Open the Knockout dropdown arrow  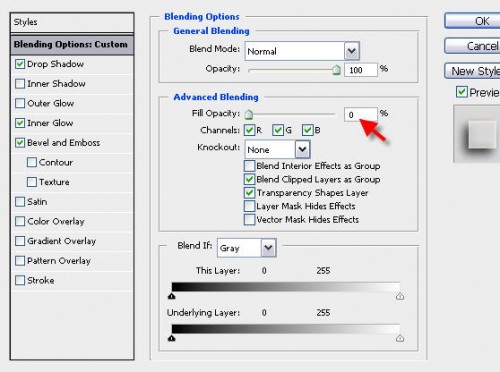pyautogui.click(x=302, y=149)
